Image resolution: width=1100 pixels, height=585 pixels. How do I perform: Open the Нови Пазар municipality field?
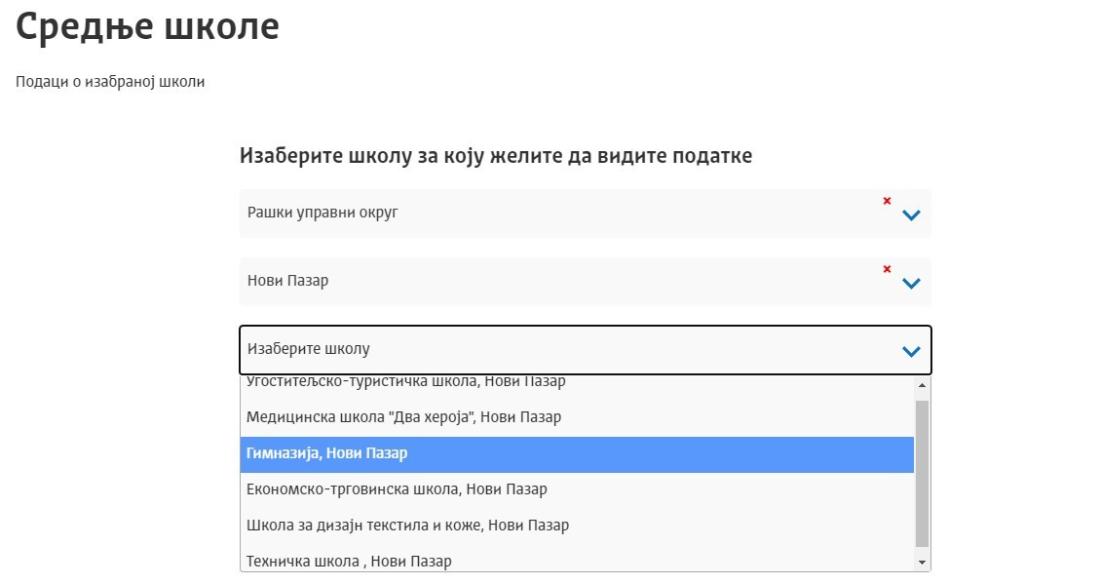[x=585, y=281]
